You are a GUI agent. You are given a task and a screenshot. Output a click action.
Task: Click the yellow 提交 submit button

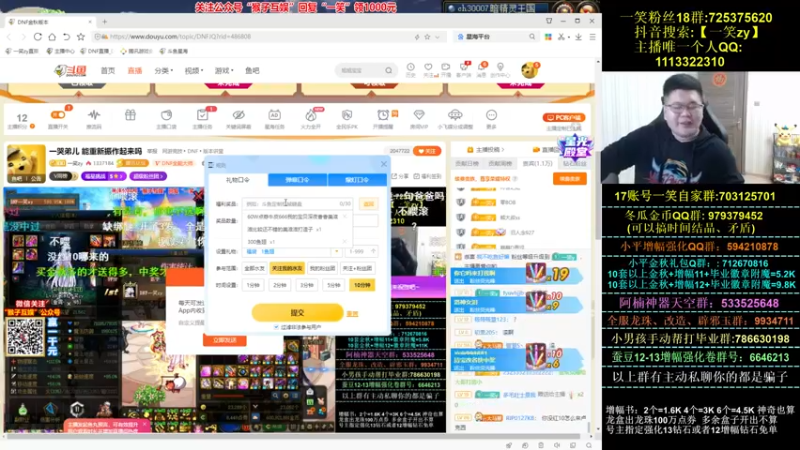[297, 312]
